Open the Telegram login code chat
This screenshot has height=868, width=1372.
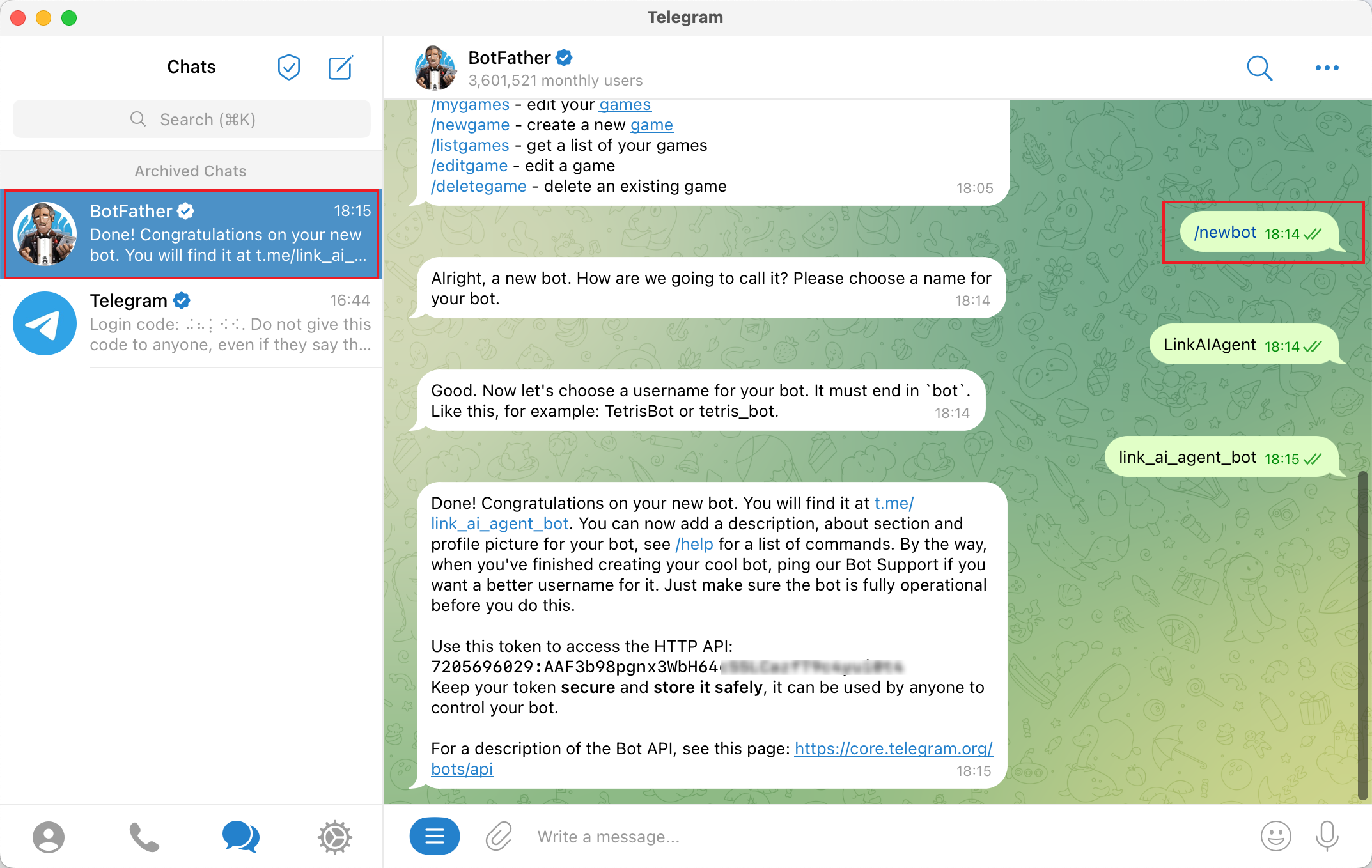(x=191, y=323)
